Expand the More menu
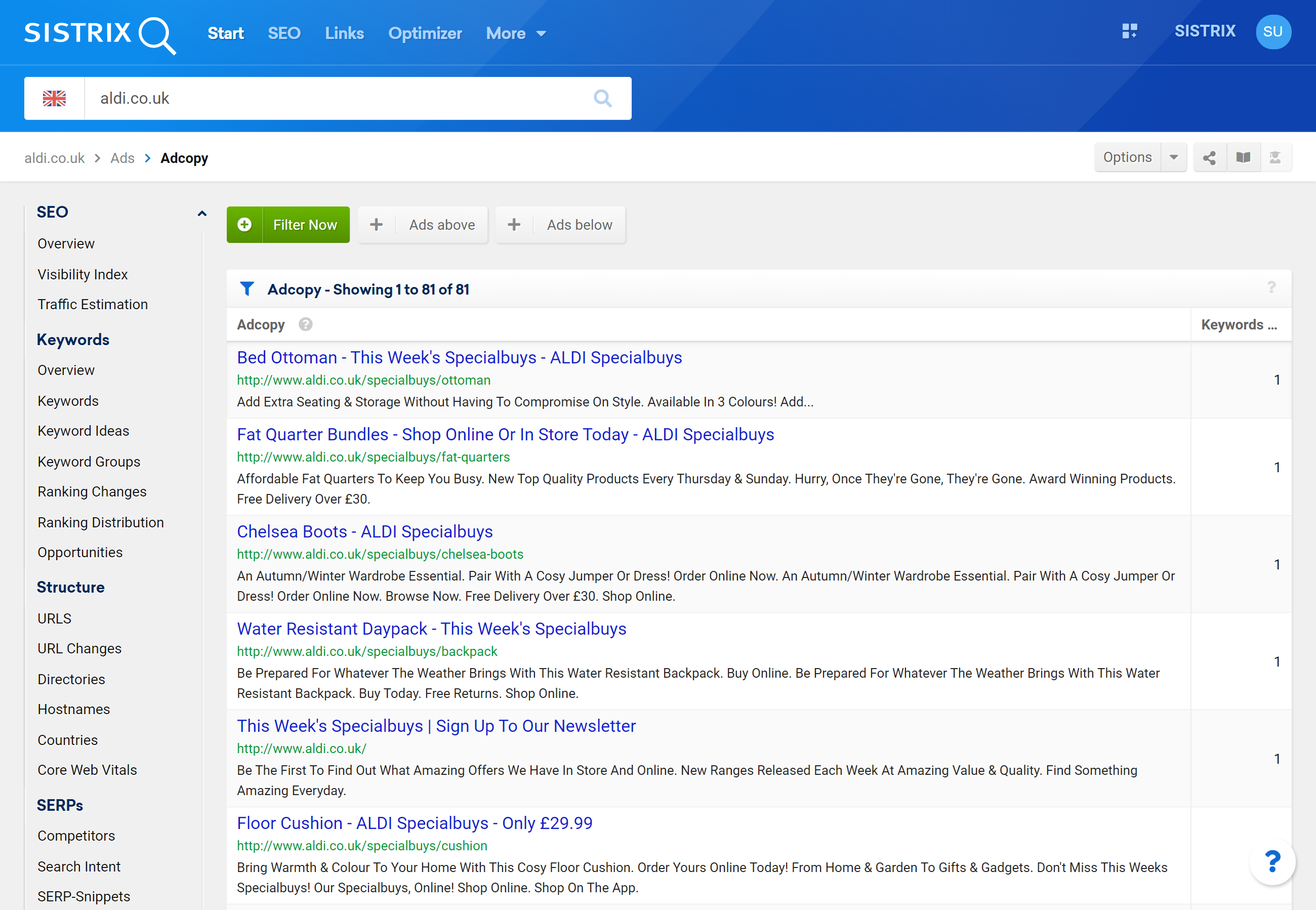Screen dimensions: 1316x910 (x=516, y=33)
